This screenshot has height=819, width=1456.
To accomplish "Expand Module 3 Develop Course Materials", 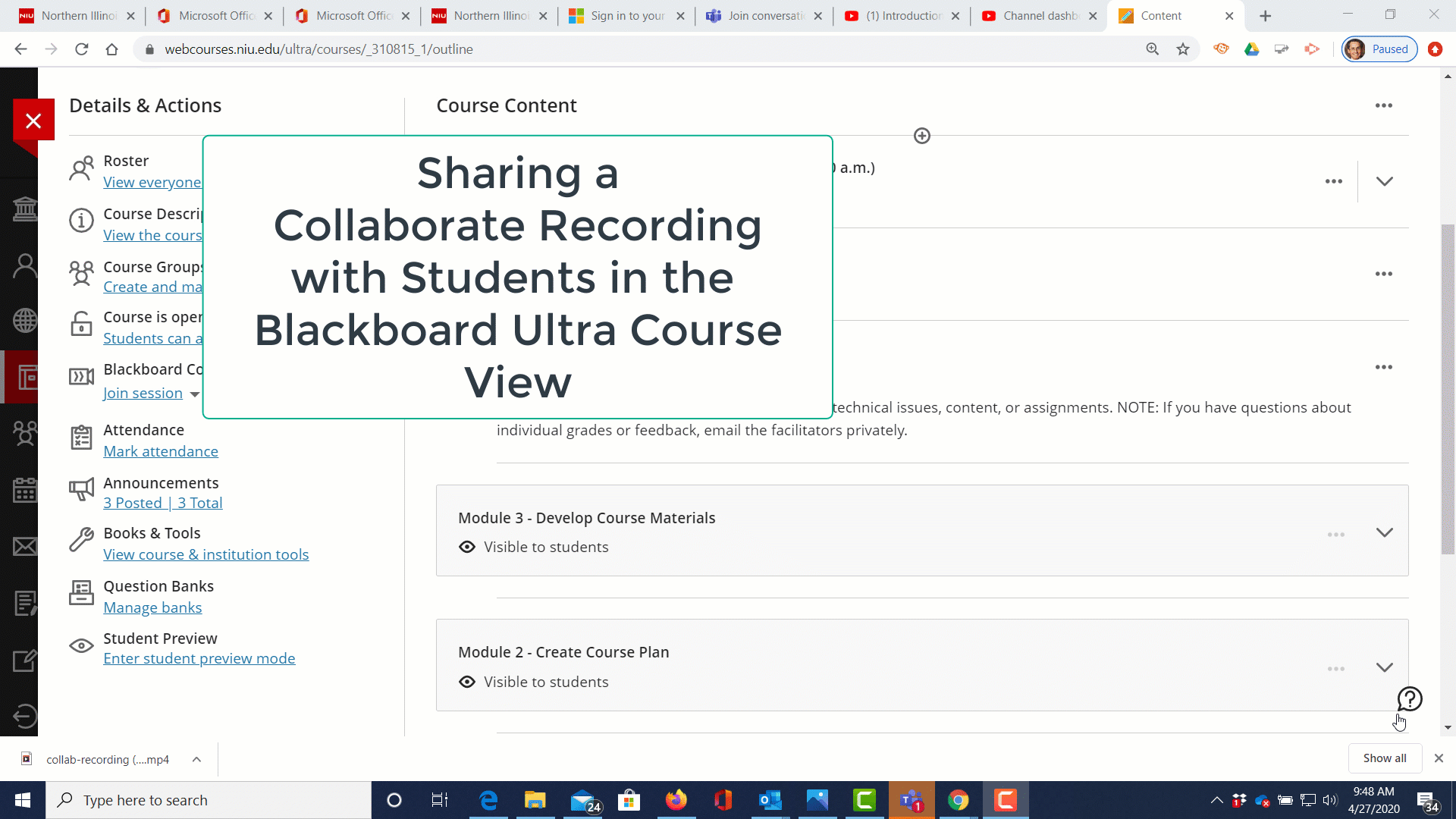I will point(1385,532).
